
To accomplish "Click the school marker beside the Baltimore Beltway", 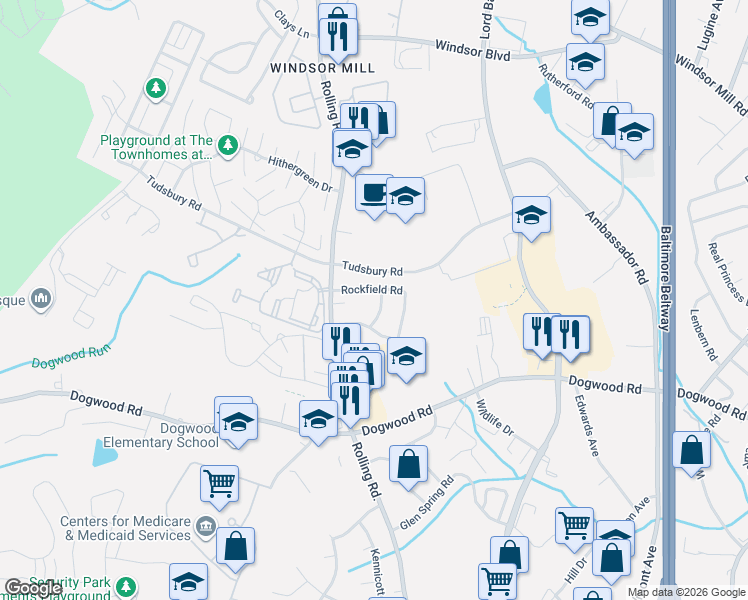I will (x=634, y=134).
